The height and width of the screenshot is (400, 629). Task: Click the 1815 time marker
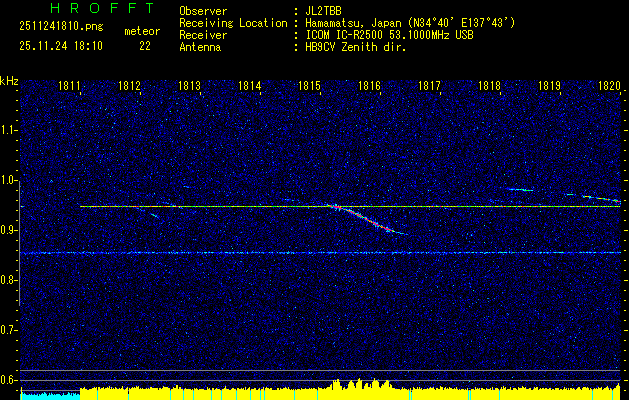click(x=309, y=87)
